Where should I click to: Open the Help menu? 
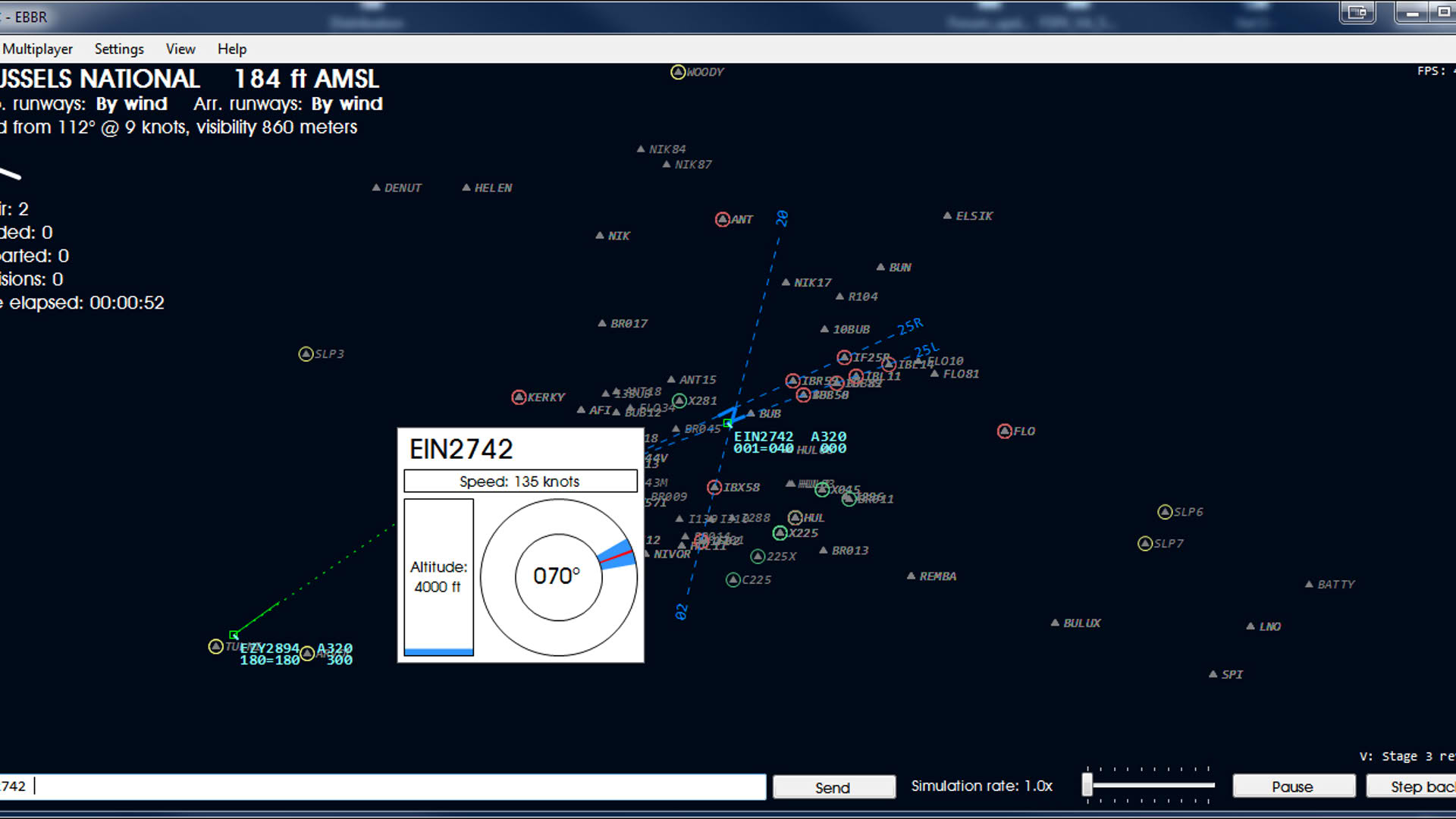pos(232,49)
